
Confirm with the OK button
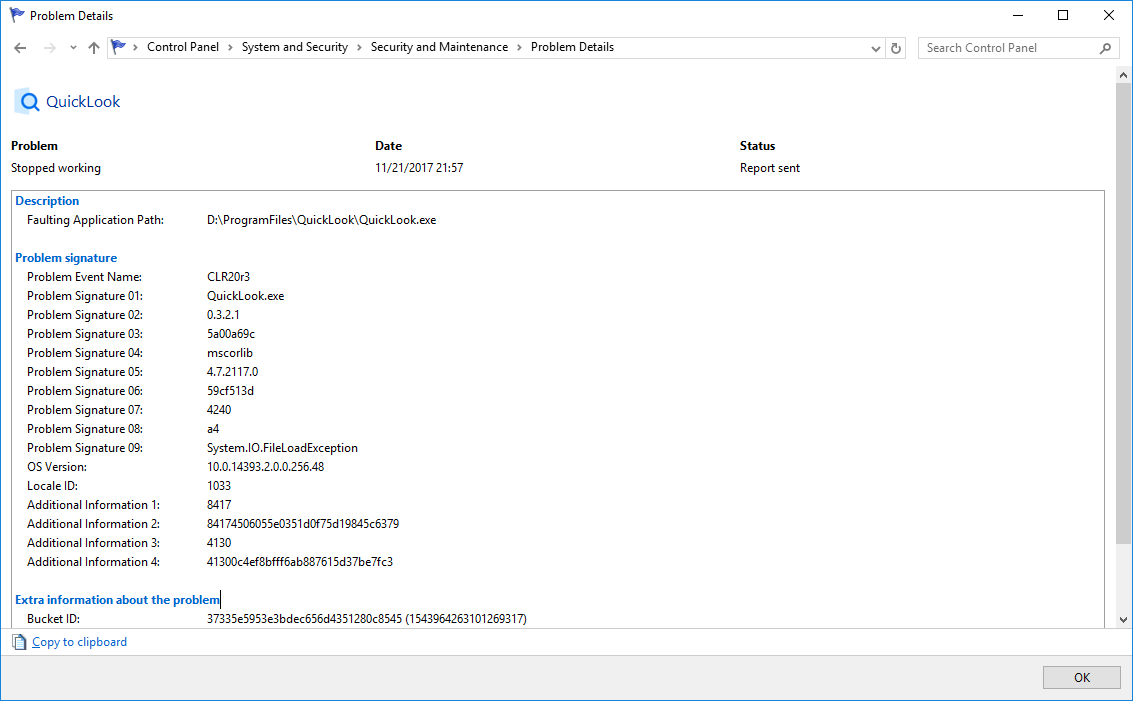point(1082,677)
